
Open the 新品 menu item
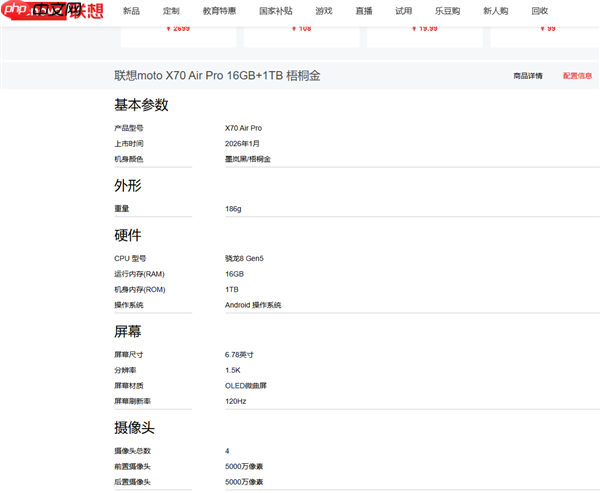click(131, 11)
